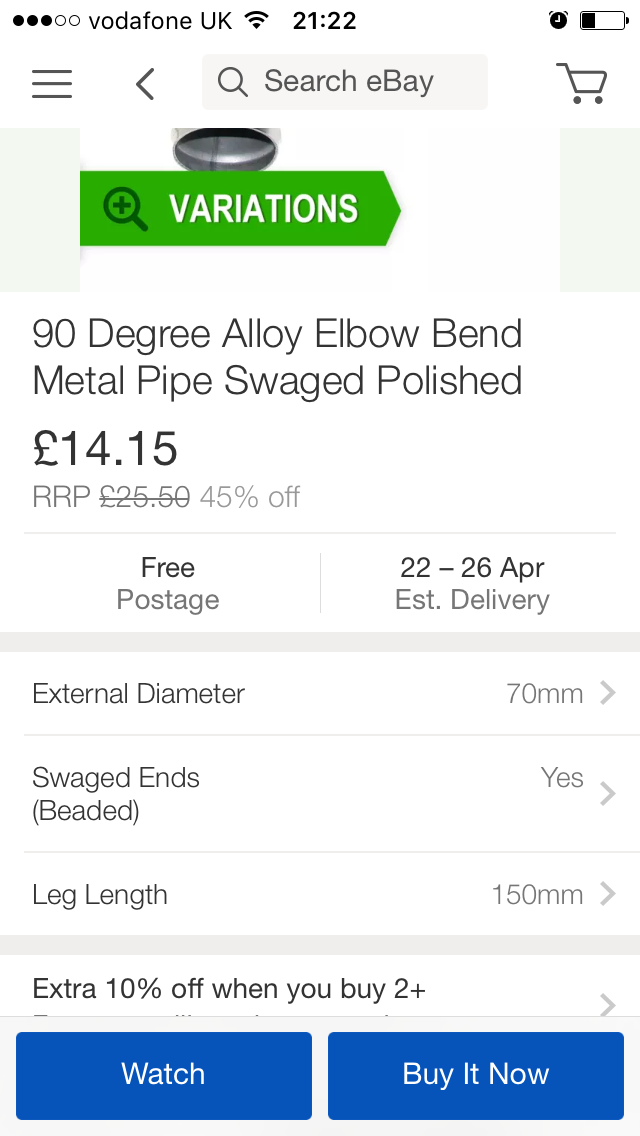This screenshot has width=640, height=1136.
Task: Expand Leg Length options chevron
Action: 607,894
